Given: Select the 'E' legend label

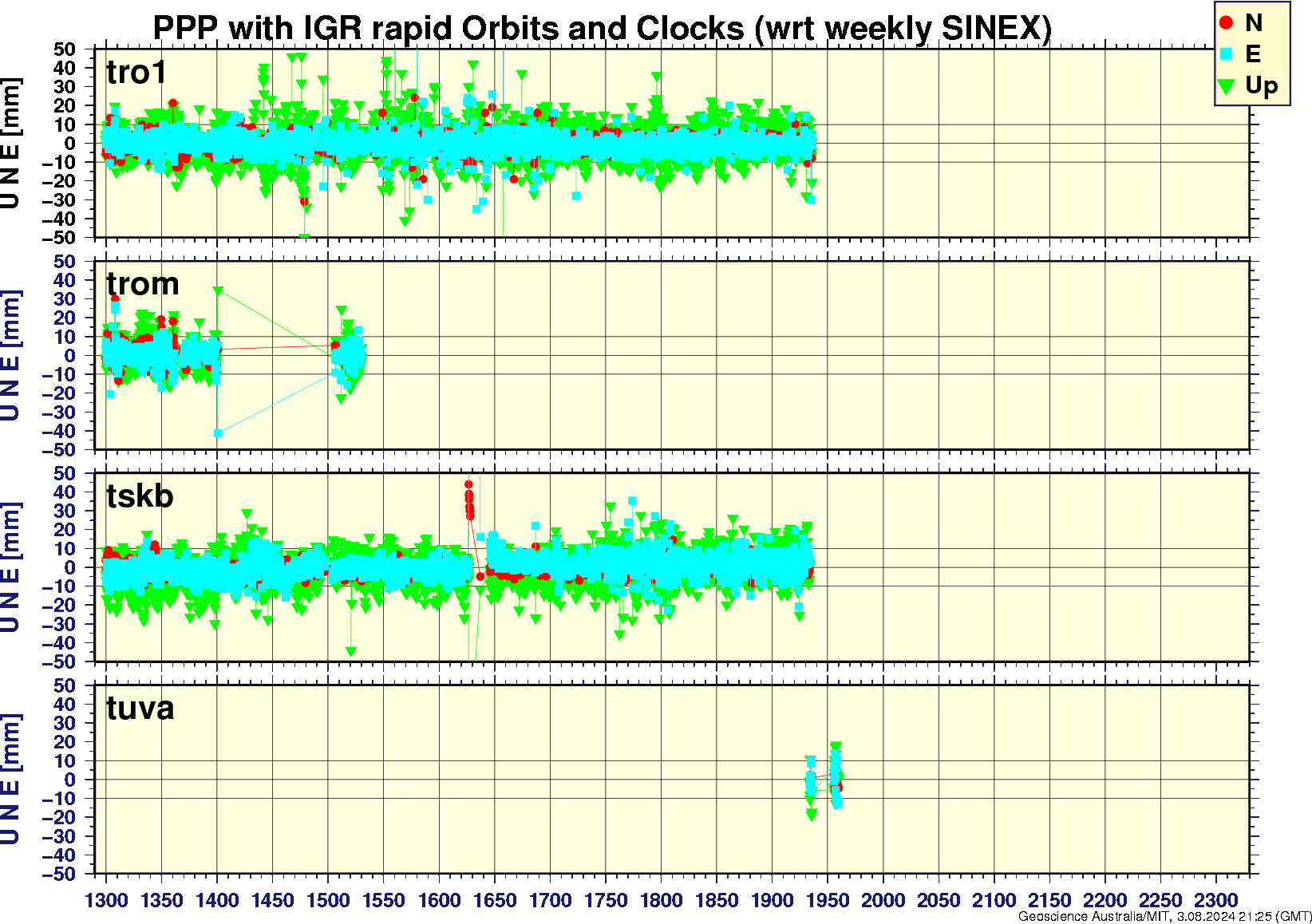Looking at the screenshot, I should pyautogui.click(x=1253, y=54).
